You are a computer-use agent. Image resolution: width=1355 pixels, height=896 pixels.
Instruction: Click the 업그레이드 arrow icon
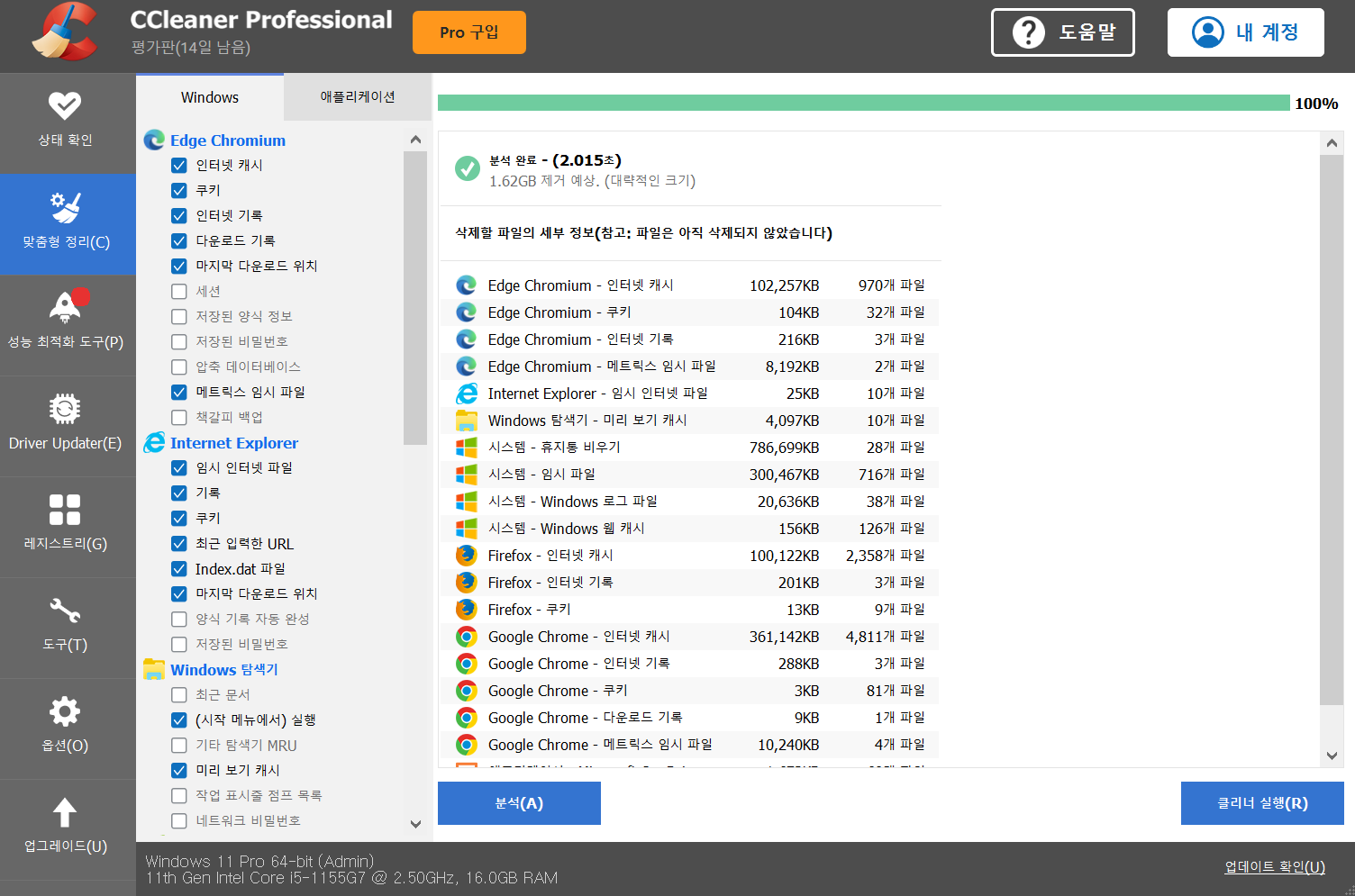click(65, 812)
